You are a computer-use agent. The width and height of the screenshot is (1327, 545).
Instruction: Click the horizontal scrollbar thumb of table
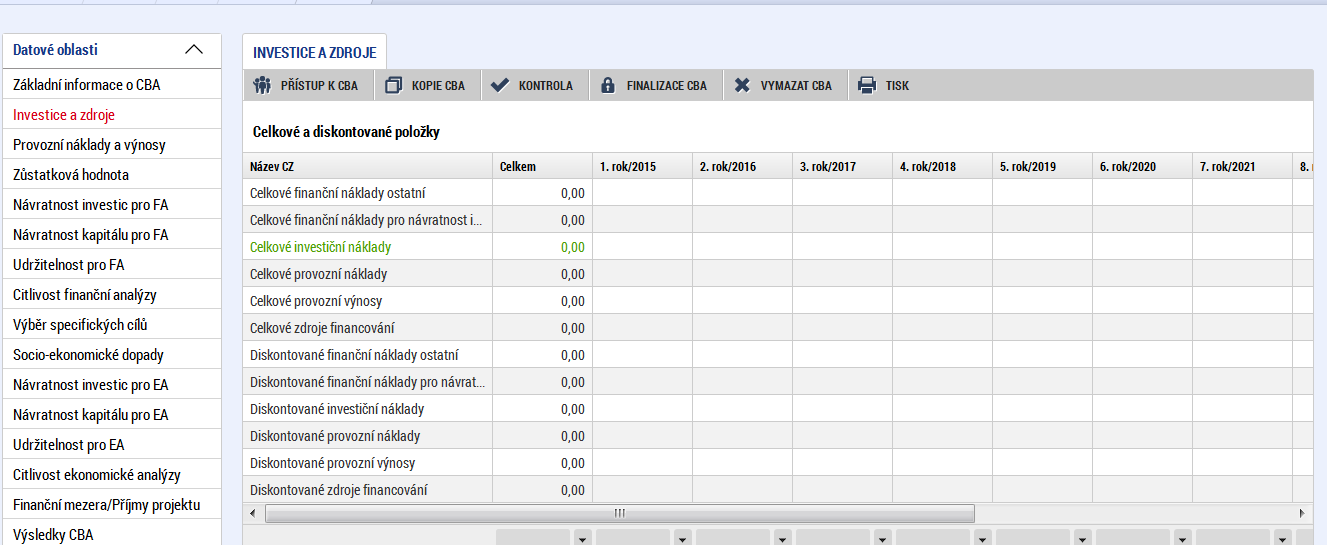(619, 513)
